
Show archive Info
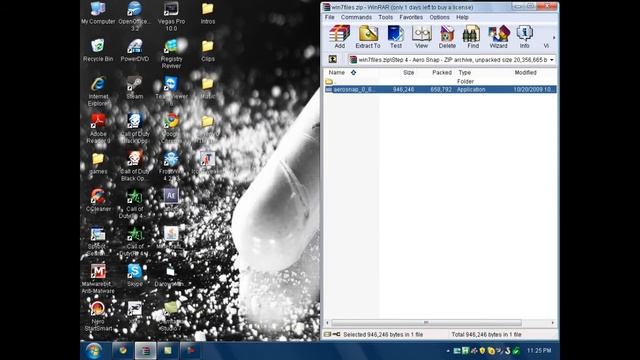524,37
